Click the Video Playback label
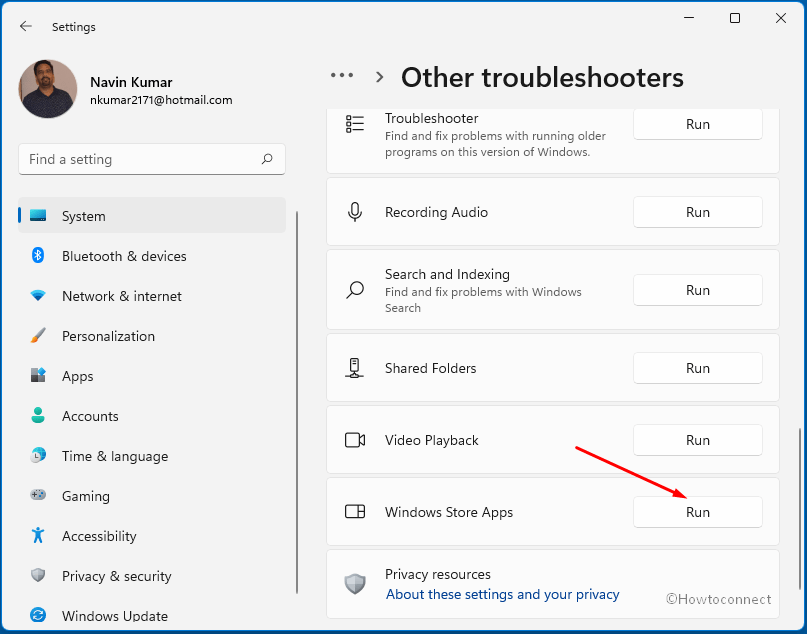This screenshot has height=634, width=807. [x=432, y=441]
